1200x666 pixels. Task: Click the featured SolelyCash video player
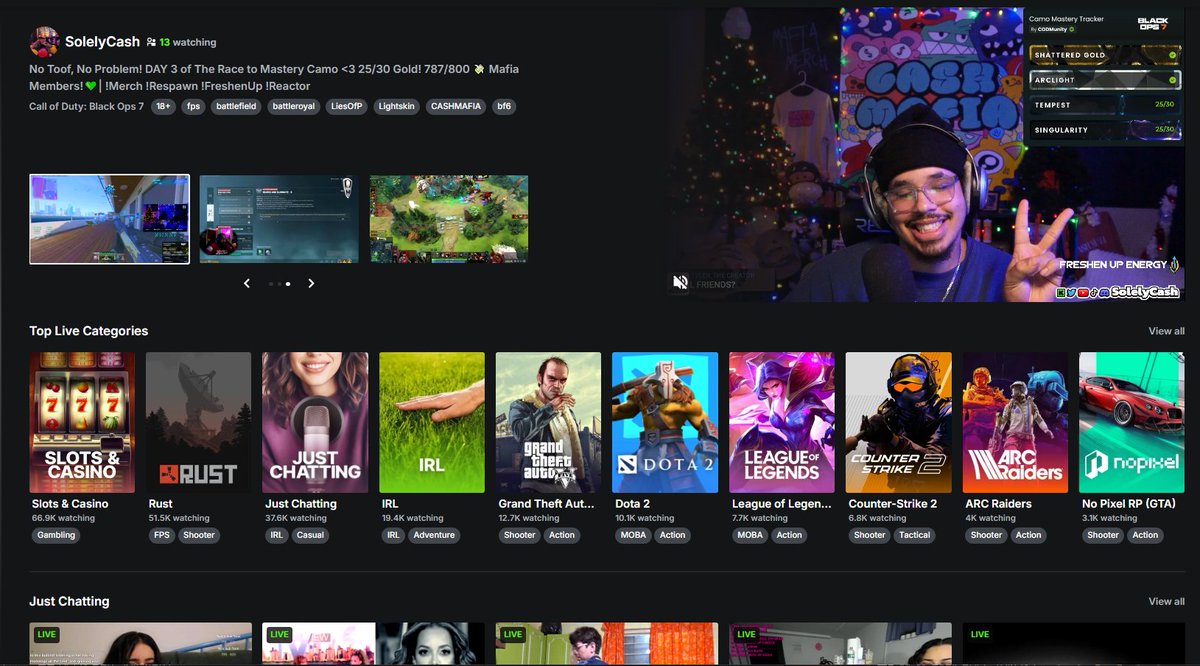(928, 155)
